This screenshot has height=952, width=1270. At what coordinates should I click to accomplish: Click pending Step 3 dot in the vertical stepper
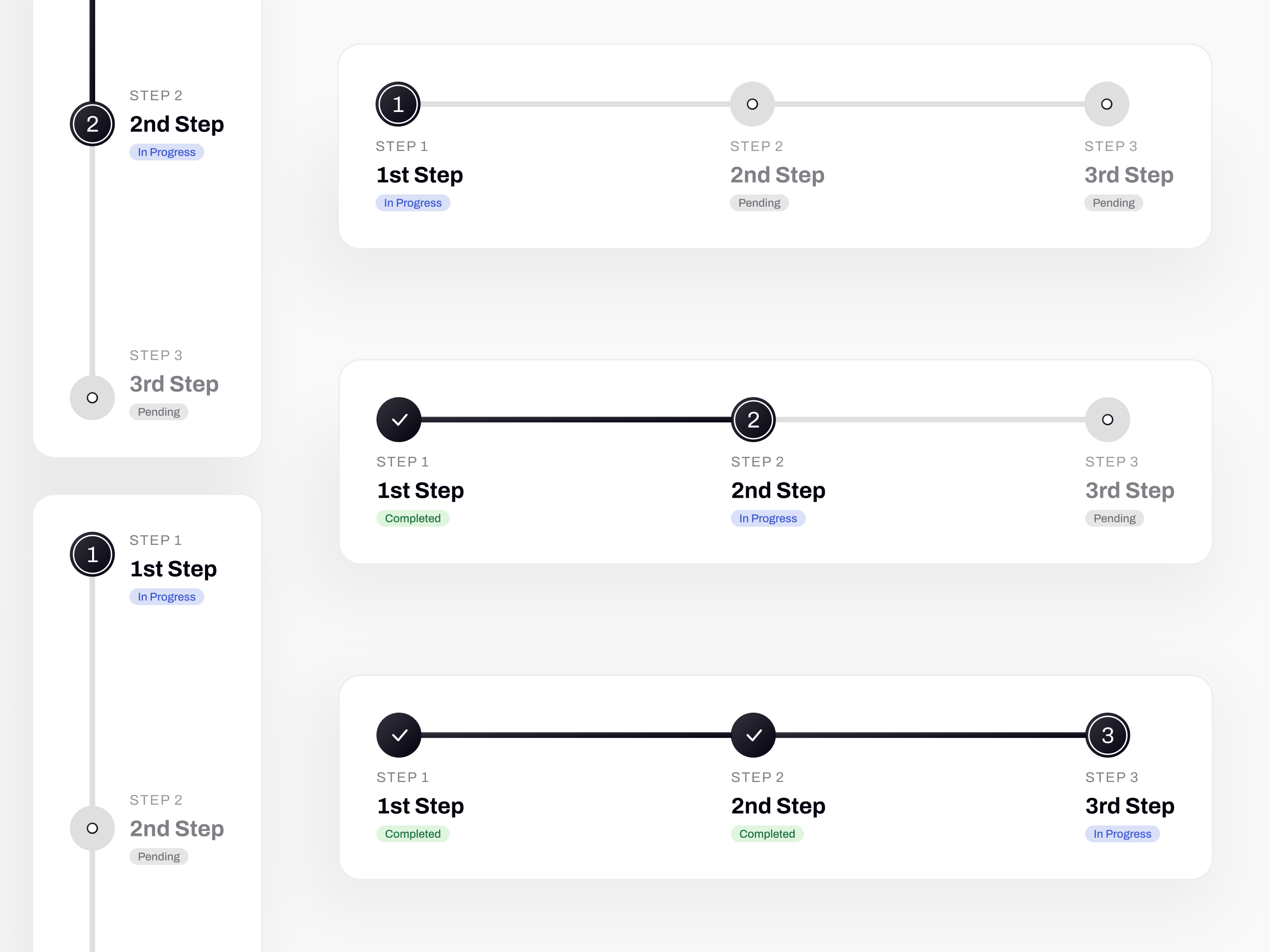[x=93, y=398]
